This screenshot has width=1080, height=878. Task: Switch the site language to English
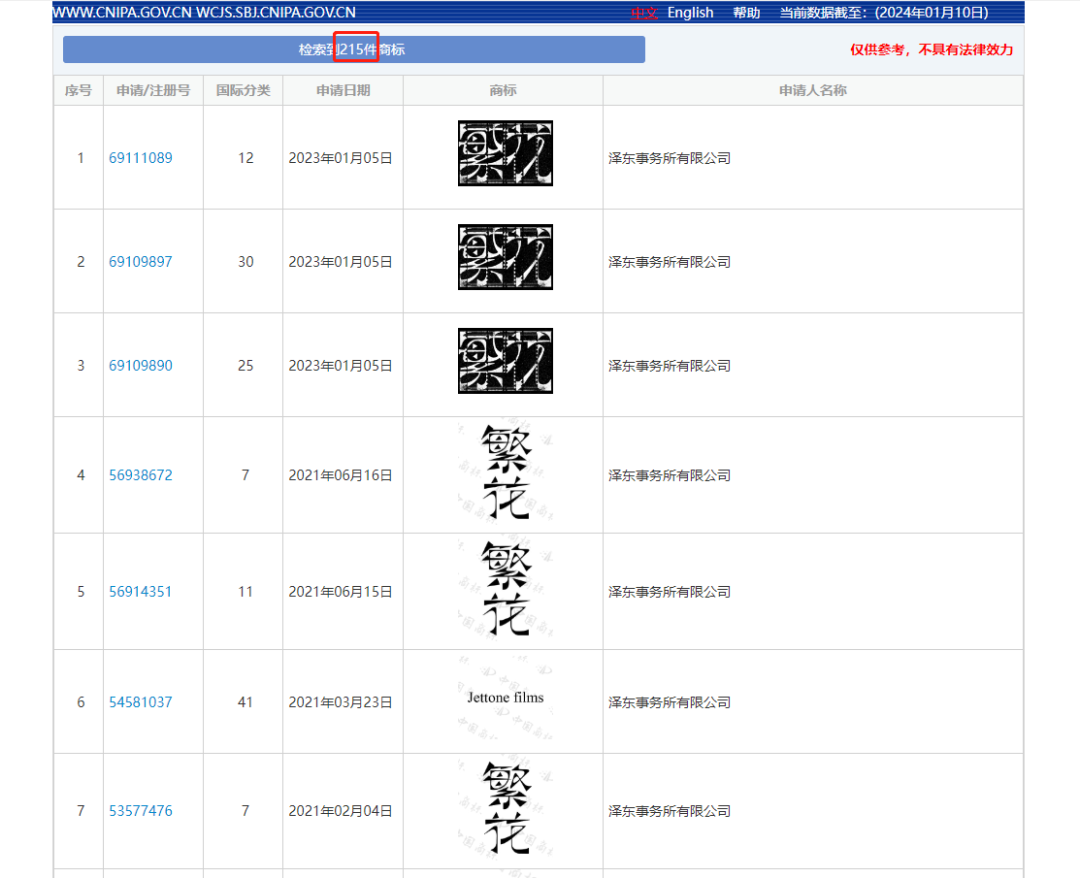click(x=690, y=13)
